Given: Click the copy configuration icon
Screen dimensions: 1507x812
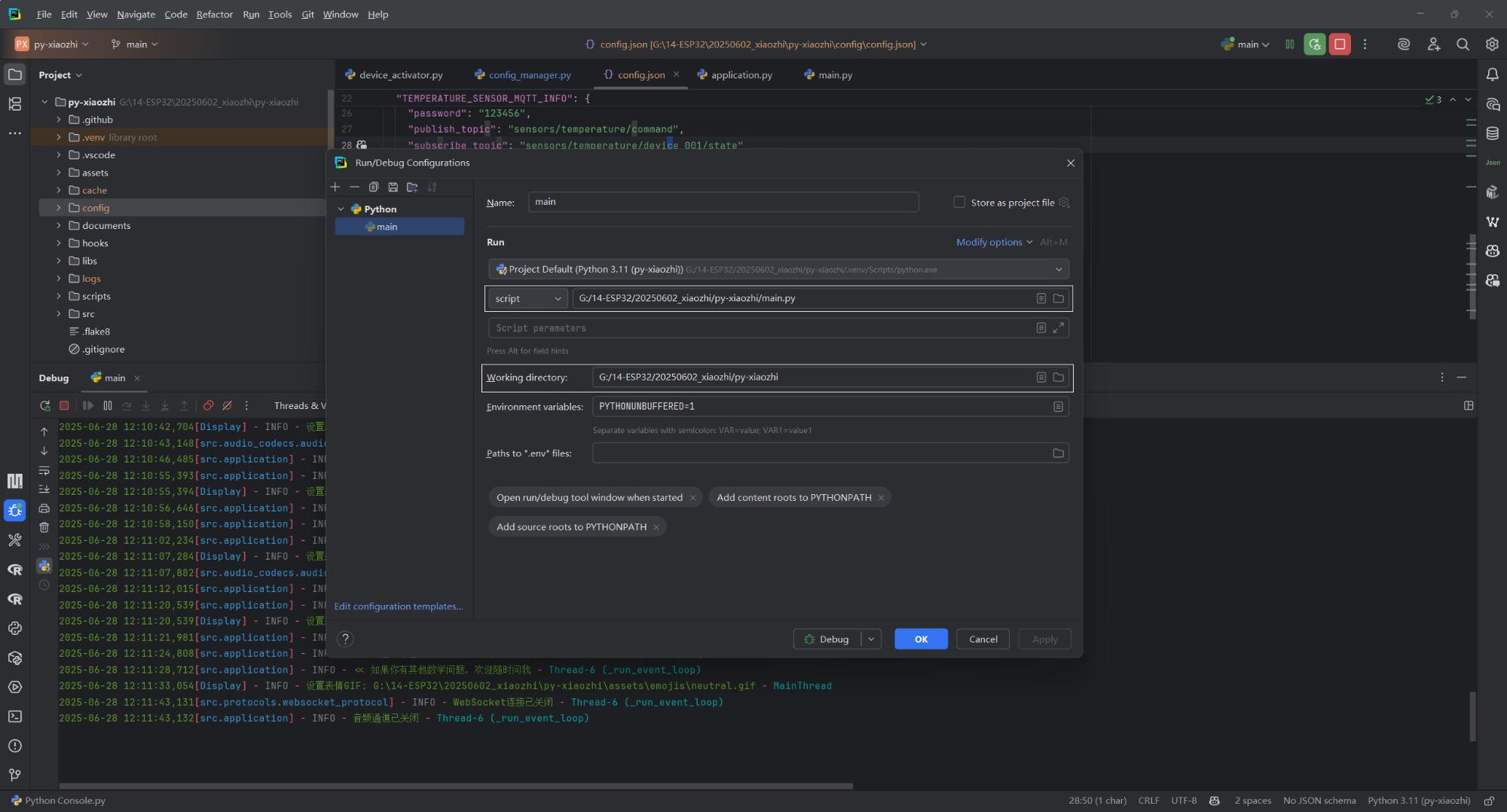Looking at the screenshot, I should (x=374, y=187).
